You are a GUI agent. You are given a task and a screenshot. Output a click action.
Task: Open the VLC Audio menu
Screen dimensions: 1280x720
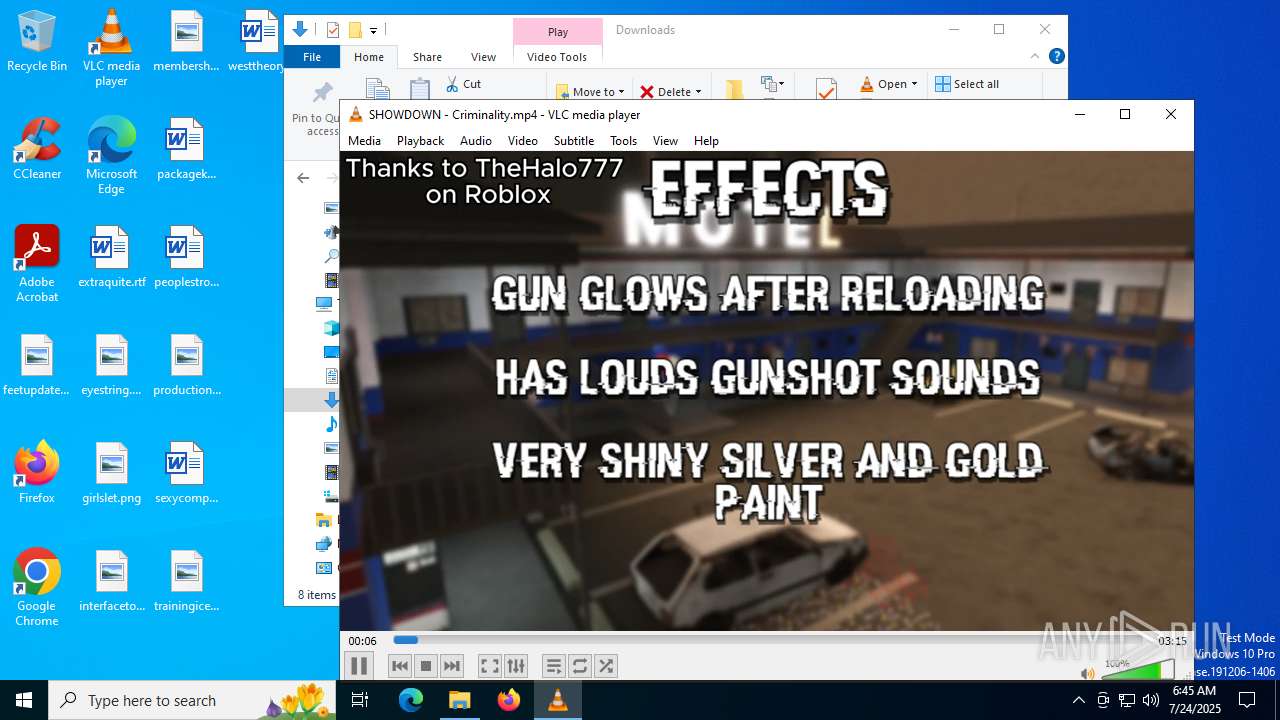pyautogui.click(x=476, y=141)
